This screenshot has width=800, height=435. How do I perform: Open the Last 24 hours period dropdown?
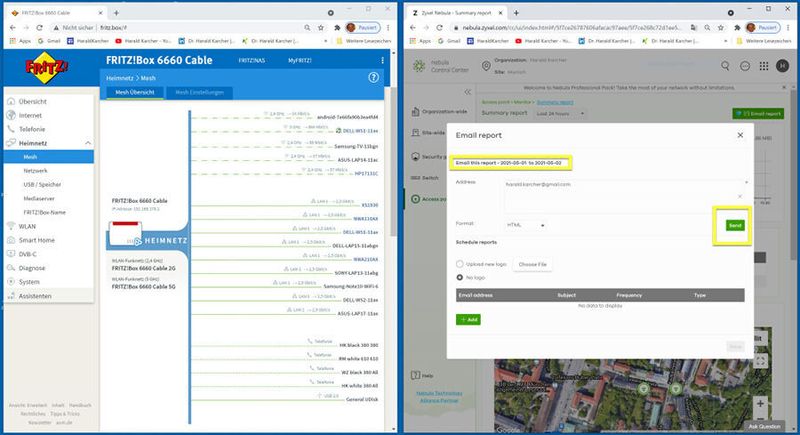[x=560, y=113]
